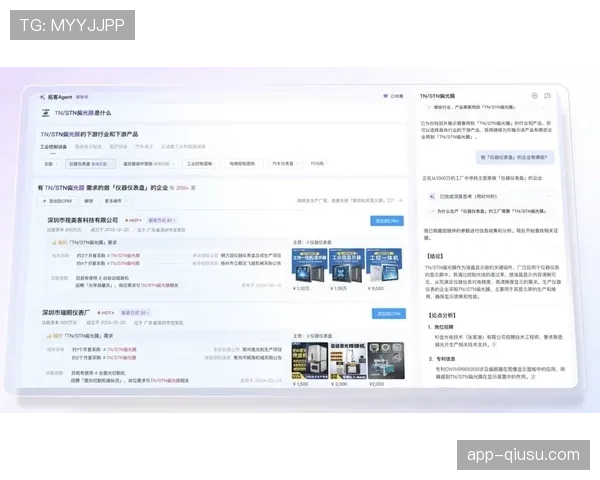Click the new chat plus icon in chat panel
This screenshot has width=600, height=480.
coord(535,96)
